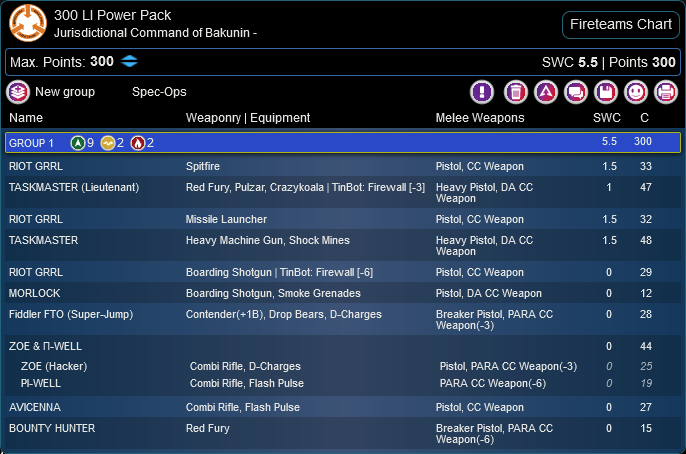Click the Name column header
Screen dimensions: 686x454
tap(26, 118)
